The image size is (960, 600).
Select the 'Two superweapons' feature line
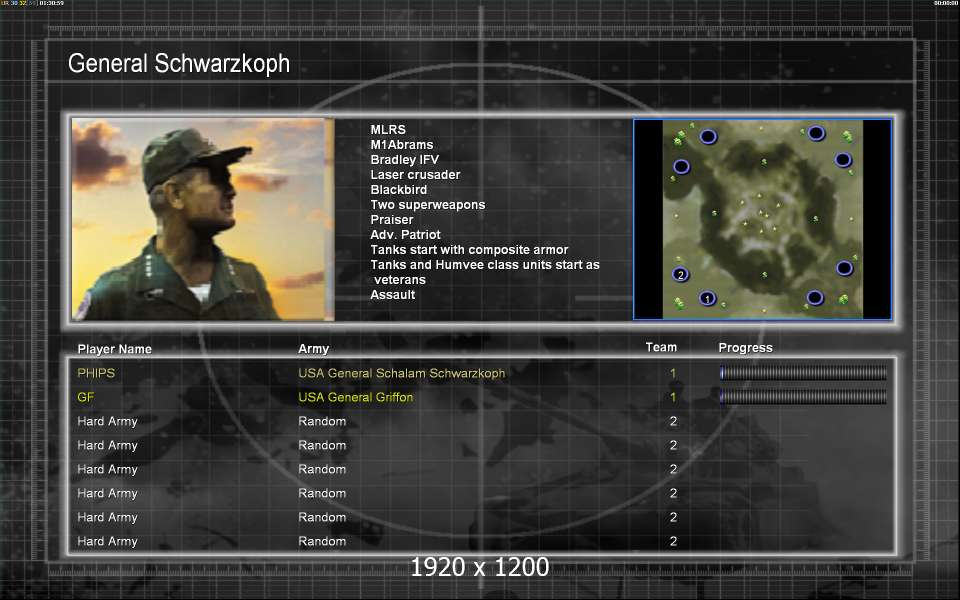coord(427,204)
